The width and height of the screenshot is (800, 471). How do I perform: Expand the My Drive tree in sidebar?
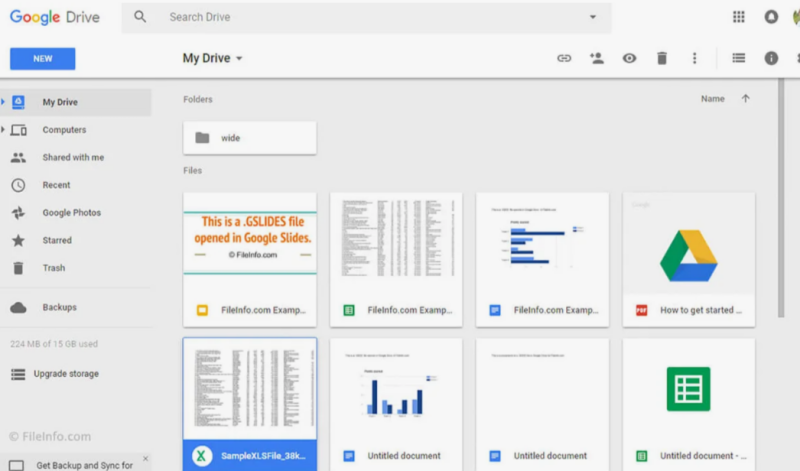(x=3, y=102)
